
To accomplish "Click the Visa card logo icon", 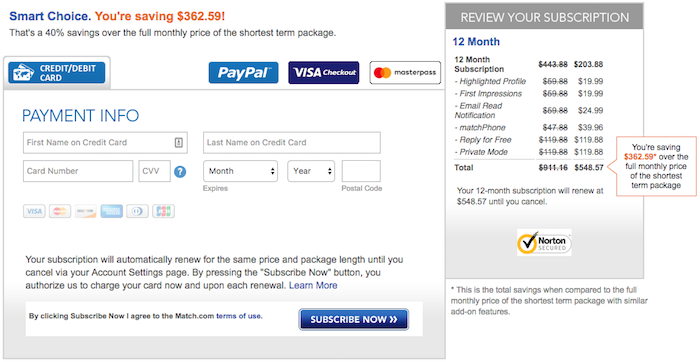I will coord(34,211).
